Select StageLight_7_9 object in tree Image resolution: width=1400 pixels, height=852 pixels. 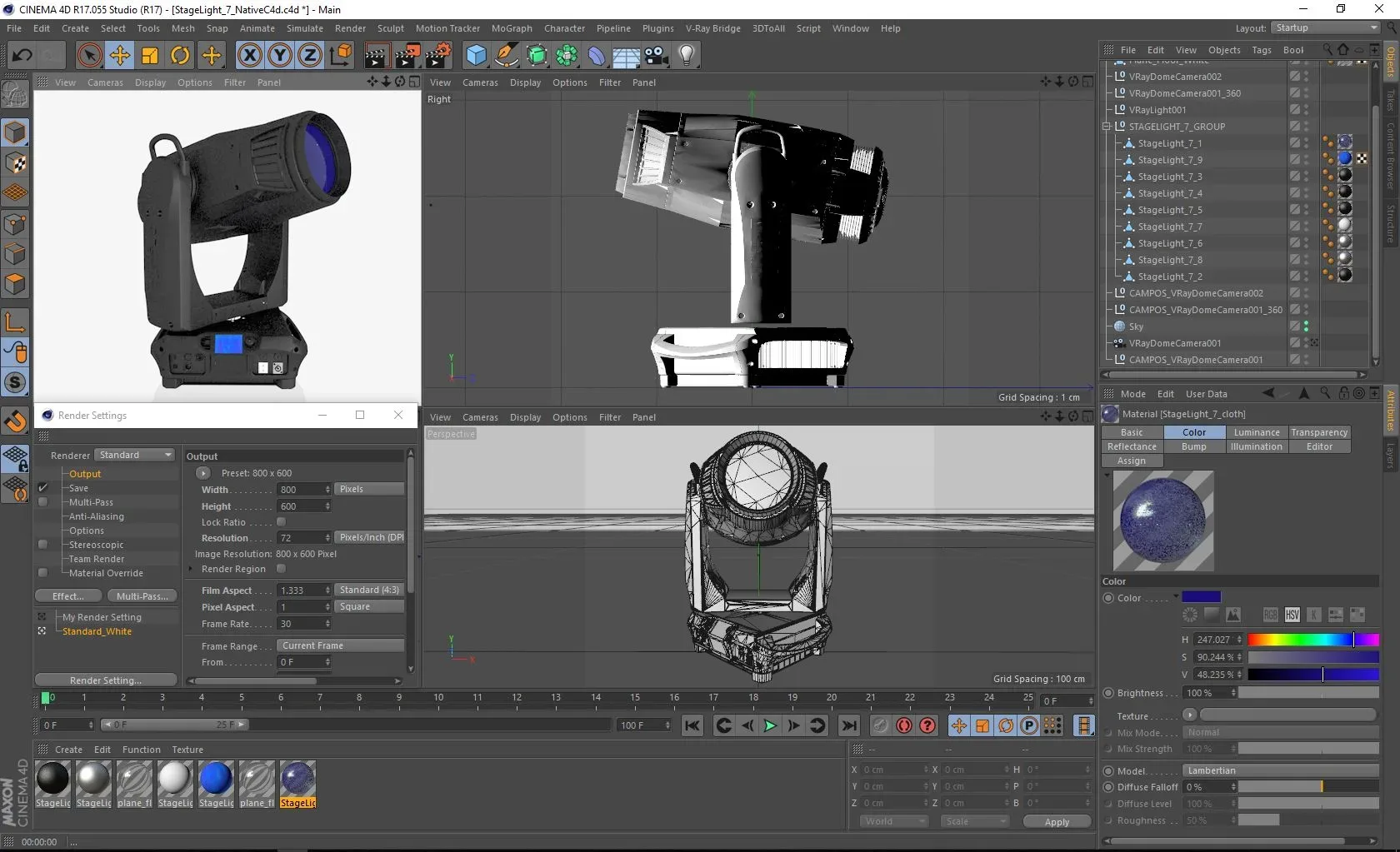pos(1170,160)
